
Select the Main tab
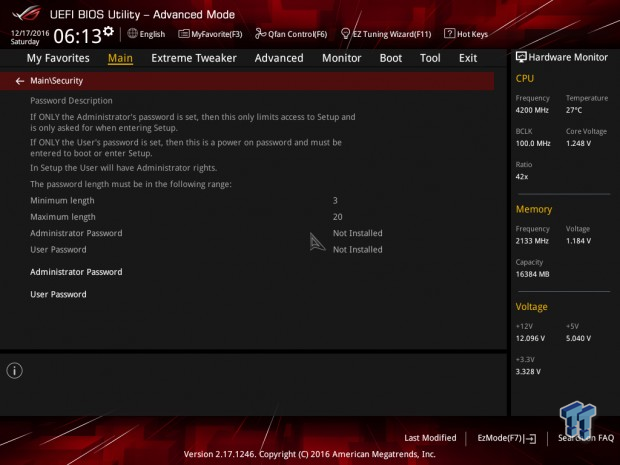coord(120,58)
